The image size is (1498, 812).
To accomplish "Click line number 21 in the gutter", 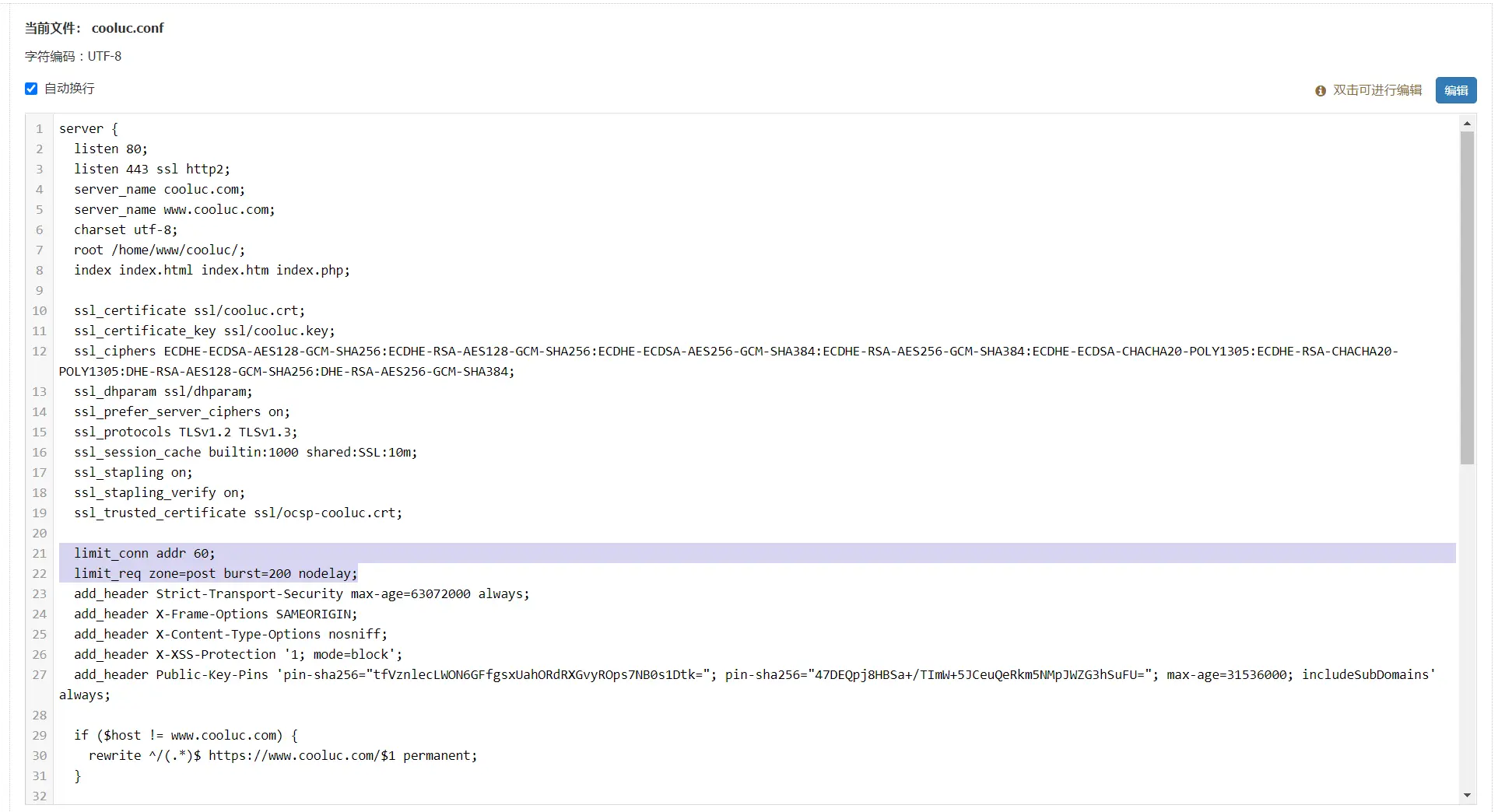I will [40, 553].
